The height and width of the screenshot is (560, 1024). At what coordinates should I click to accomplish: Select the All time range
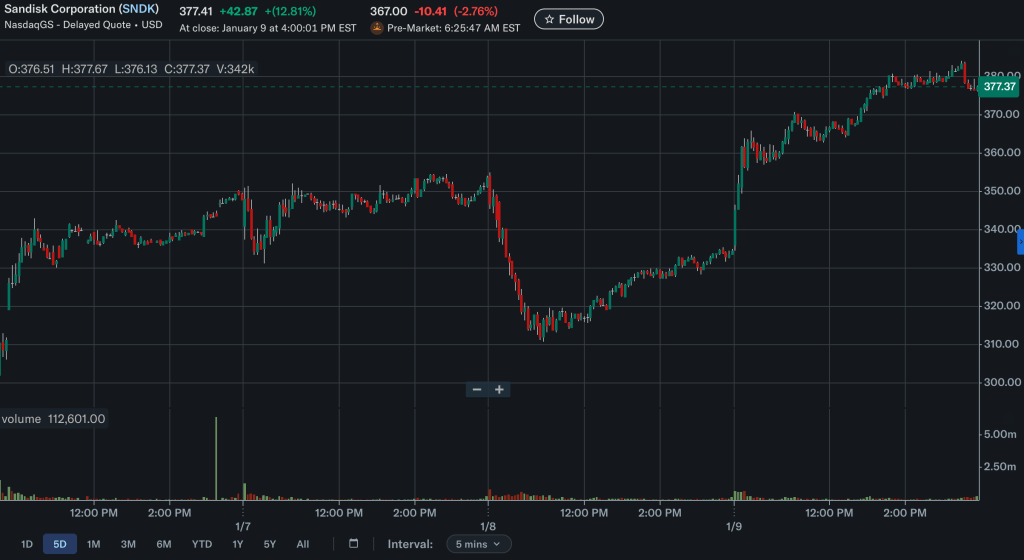coord(303,544)
